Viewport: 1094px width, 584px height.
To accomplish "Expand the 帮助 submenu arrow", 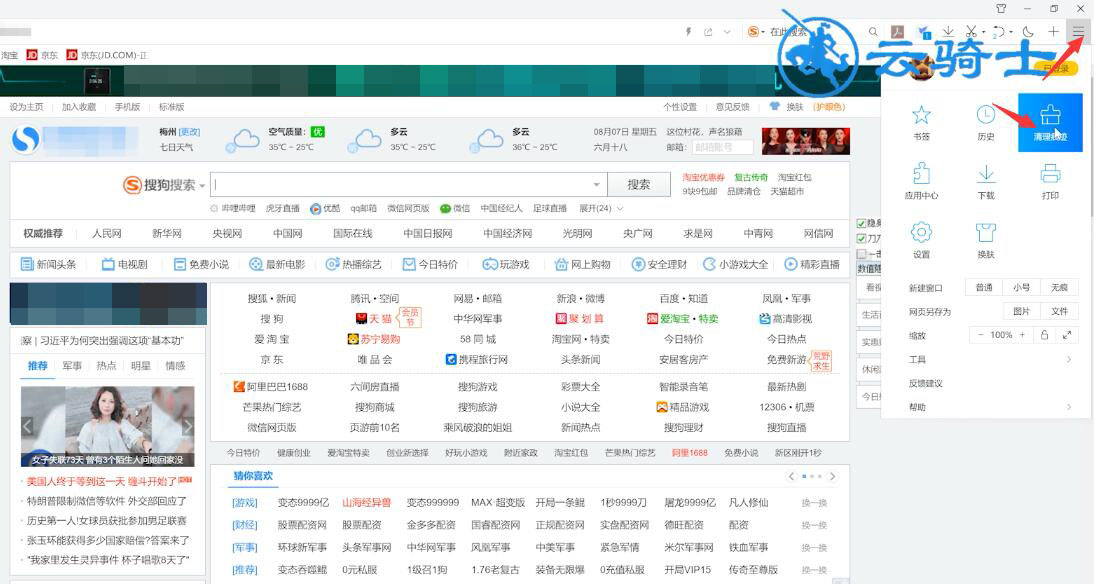I will coord(1069,407).
